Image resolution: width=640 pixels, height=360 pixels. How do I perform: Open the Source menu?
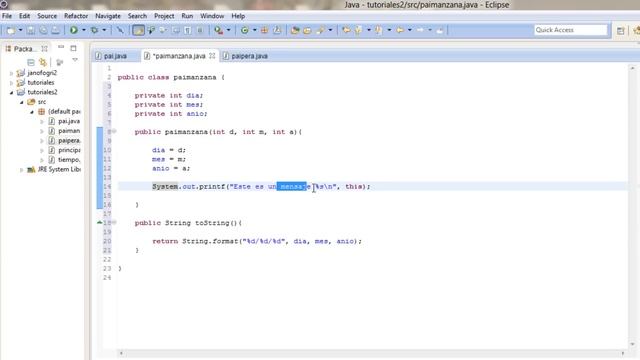point(47,16)
